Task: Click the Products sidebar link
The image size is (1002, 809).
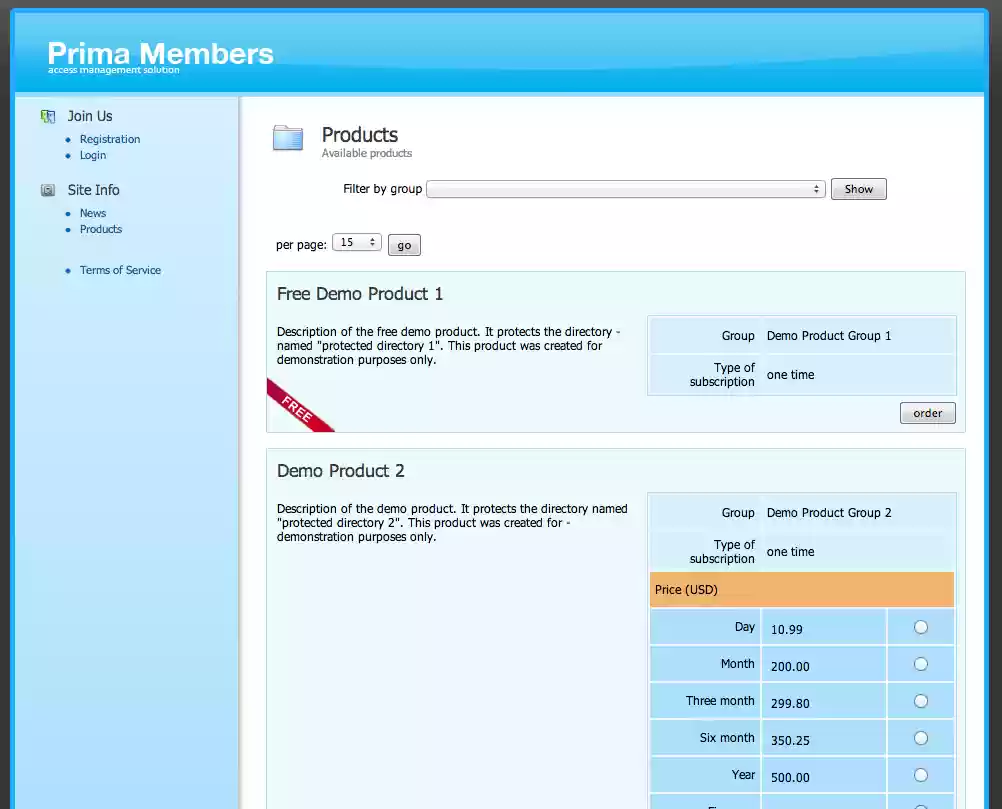Action: 100,229
